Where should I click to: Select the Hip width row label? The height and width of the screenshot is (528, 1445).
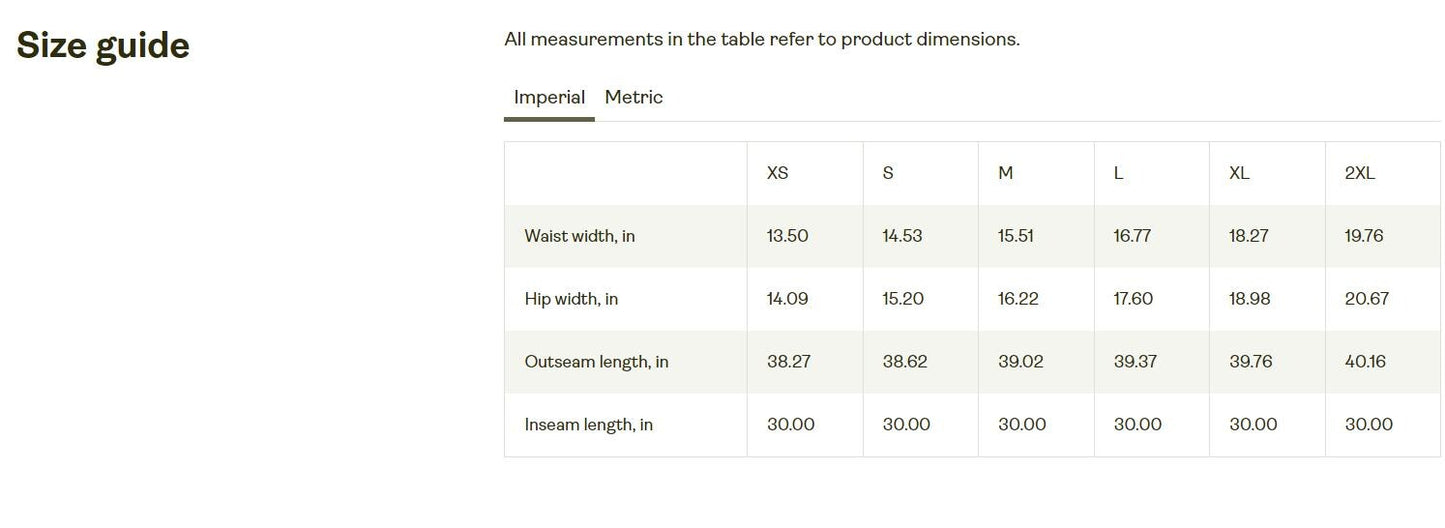click(571, 299)
